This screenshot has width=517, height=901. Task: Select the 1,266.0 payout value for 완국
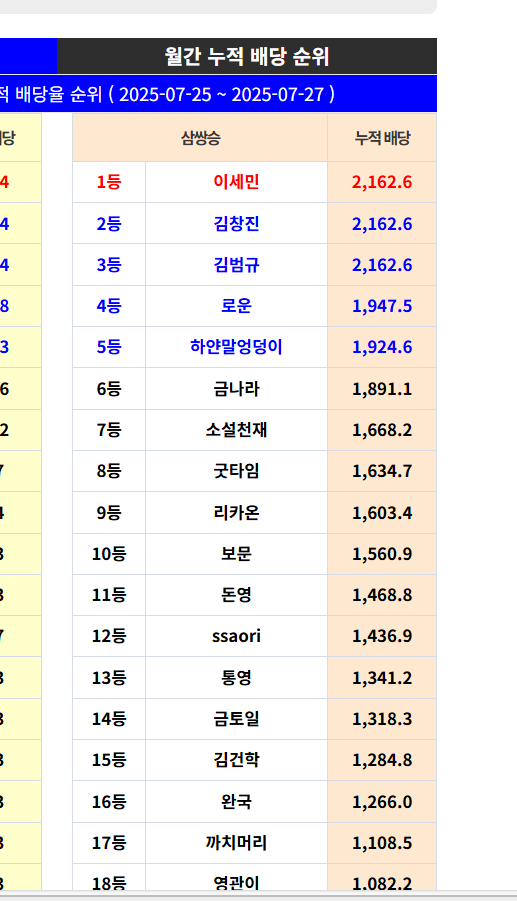pos(382,802)
